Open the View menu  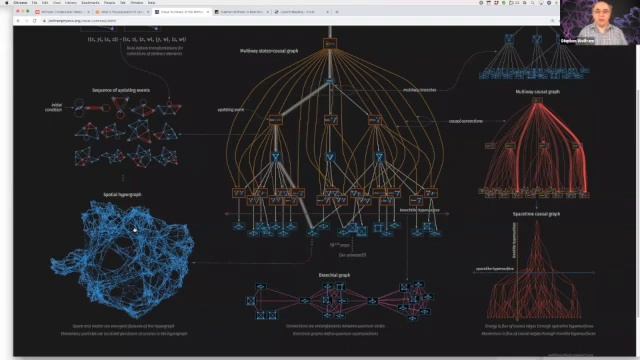pos(56,2)
